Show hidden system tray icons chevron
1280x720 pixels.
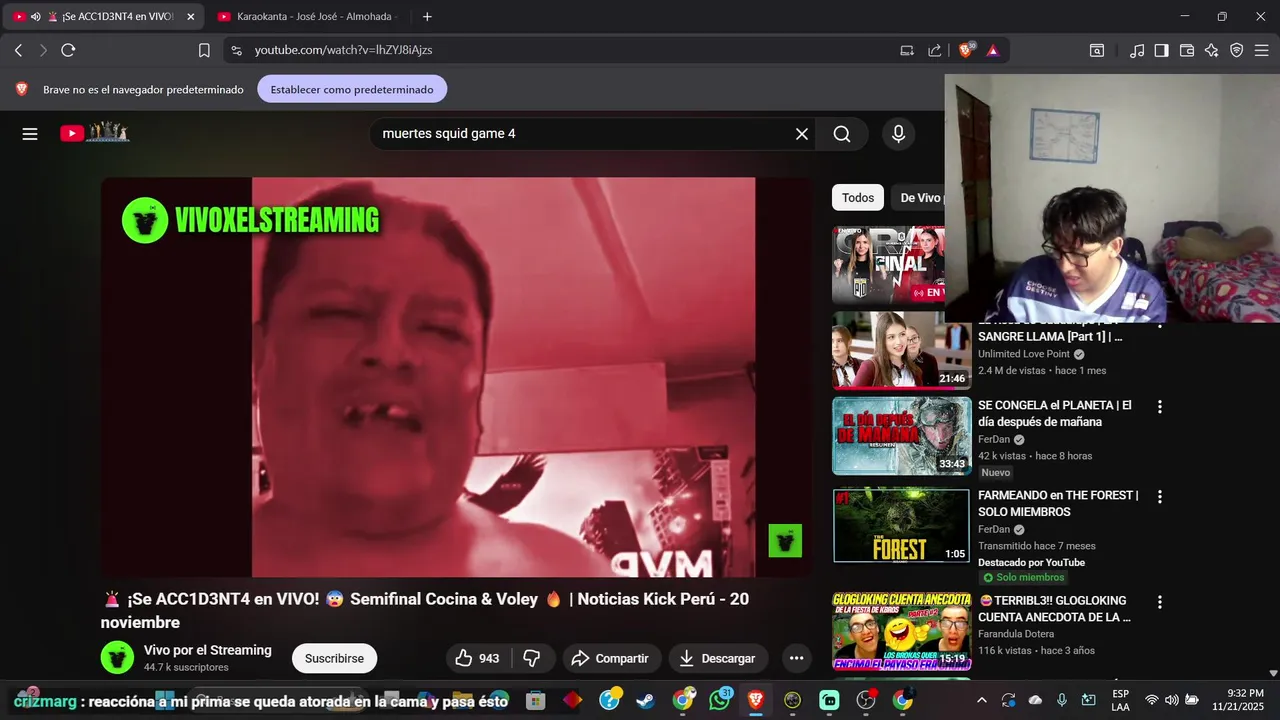pos(981,700)
